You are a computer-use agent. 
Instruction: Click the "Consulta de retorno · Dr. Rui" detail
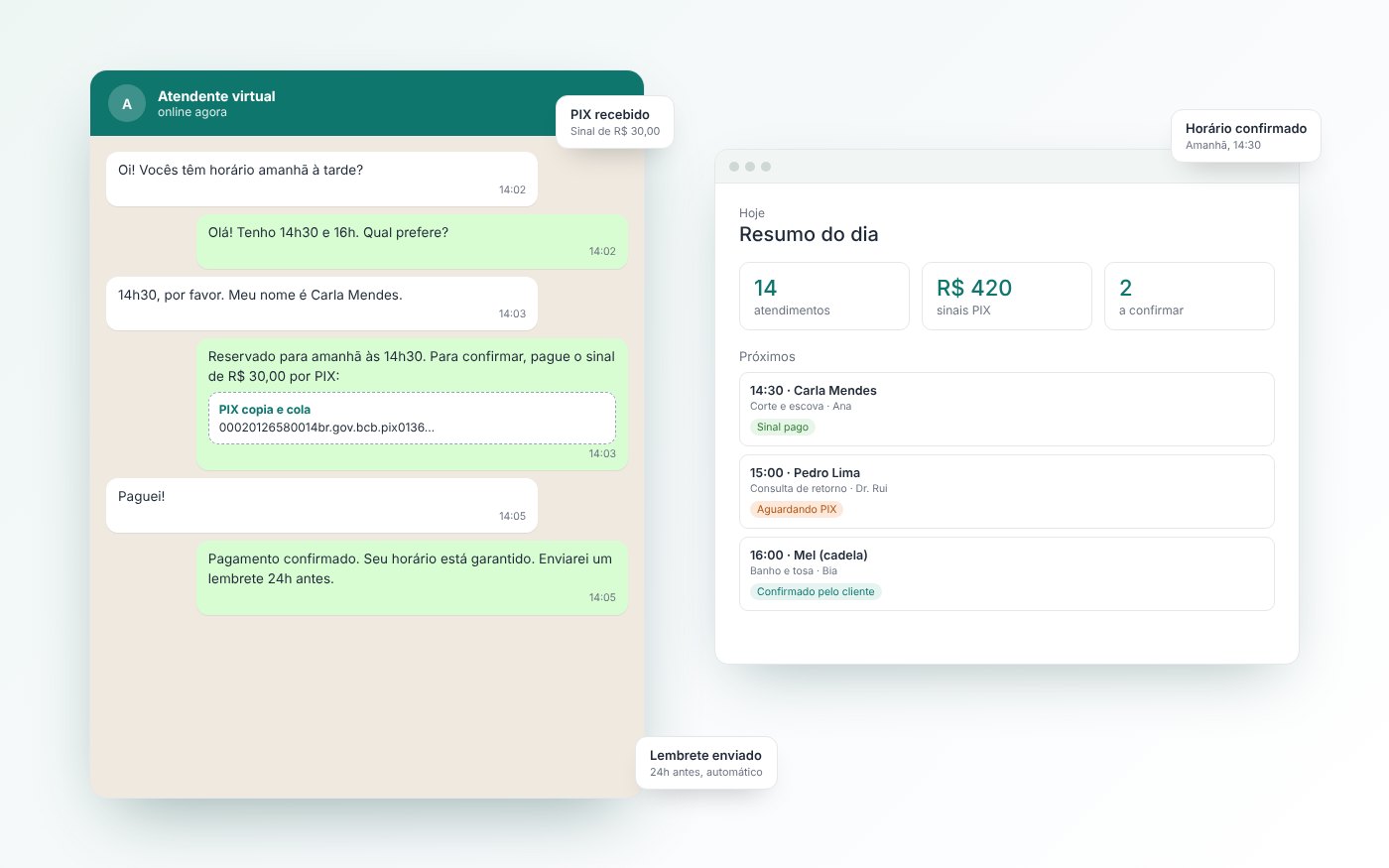click(x=819, y=488)
